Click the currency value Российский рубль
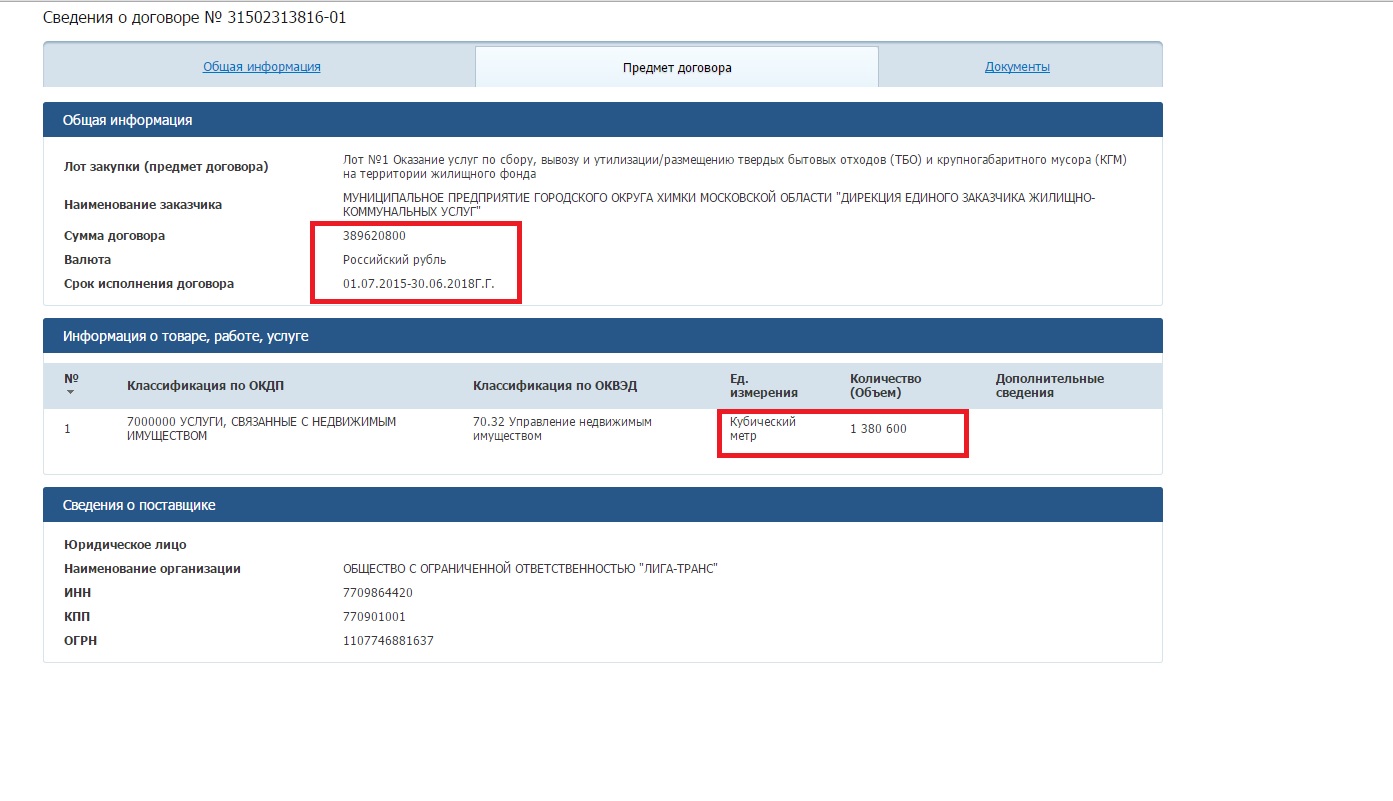The image size is (1393, 801). click(x=394, y=260)
